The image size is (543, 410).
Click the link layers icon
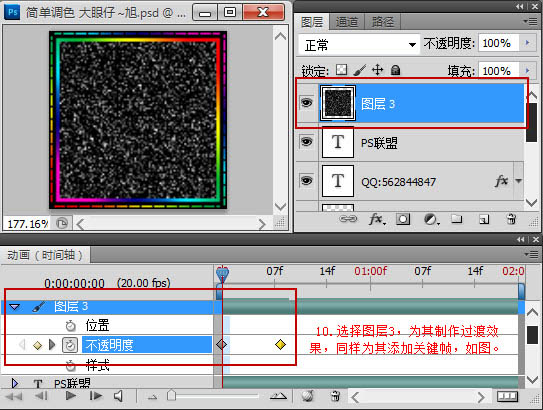(x=348, y=219)
